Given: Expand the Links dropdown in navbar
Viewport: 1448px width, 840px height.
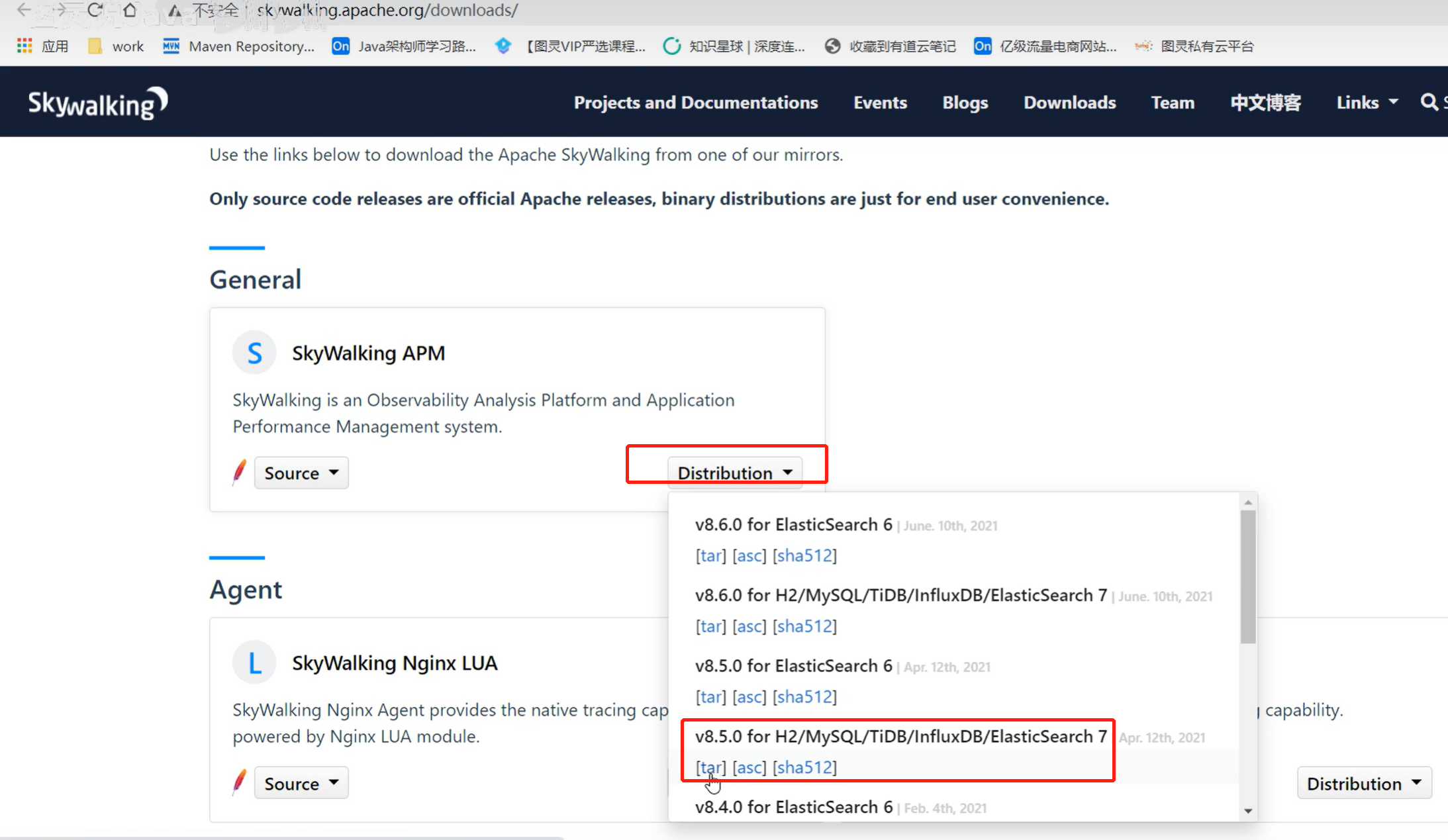Looking at the screenshot, I should [1367, 103].
